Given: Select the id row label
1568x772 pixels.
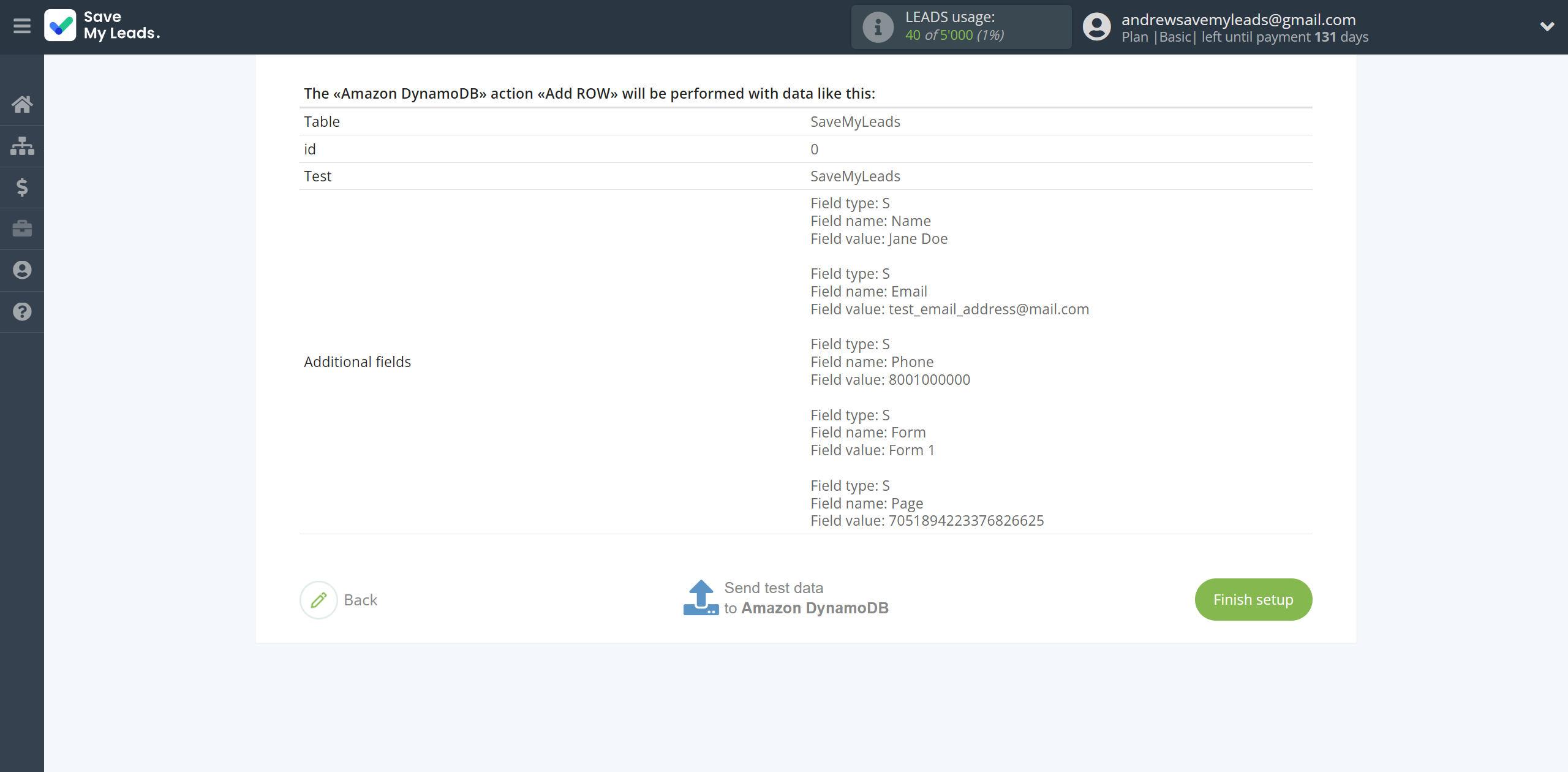Looking at the screenshot, I should point(310,149).
